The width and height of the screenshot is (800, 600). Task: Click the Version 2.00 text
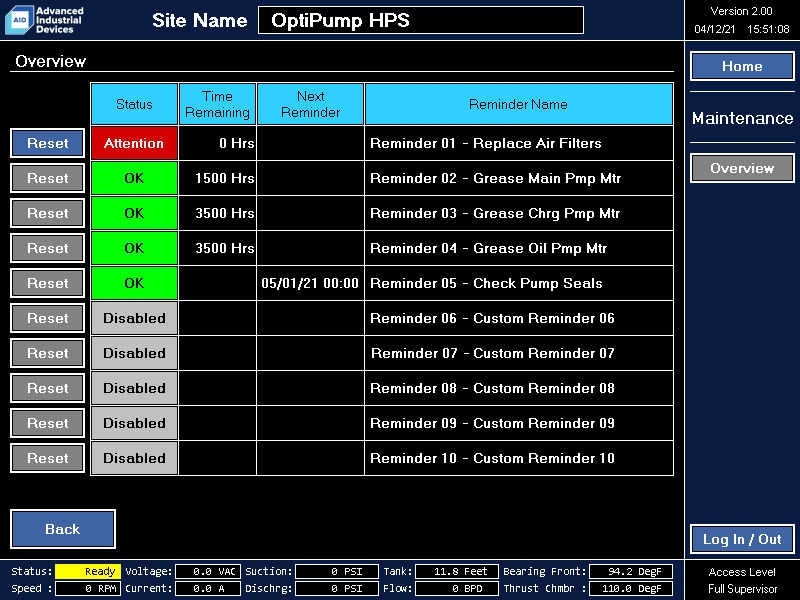coord(741,11)
